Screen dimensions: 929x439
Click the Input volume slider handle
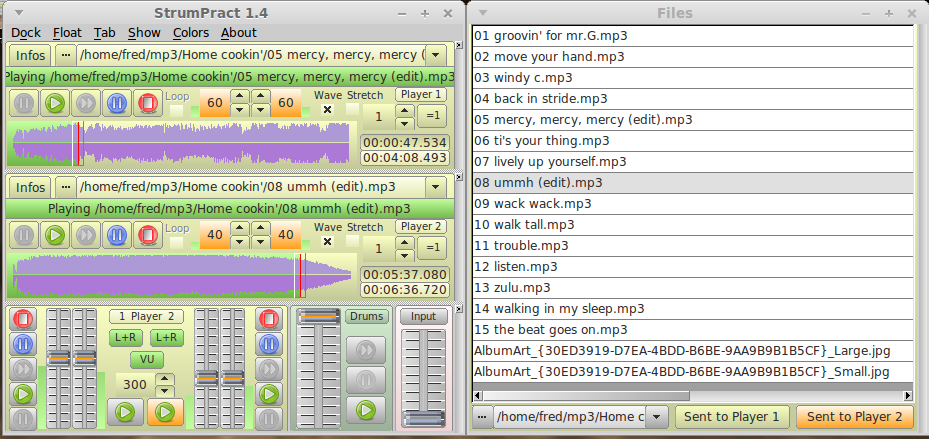[423, 418]
